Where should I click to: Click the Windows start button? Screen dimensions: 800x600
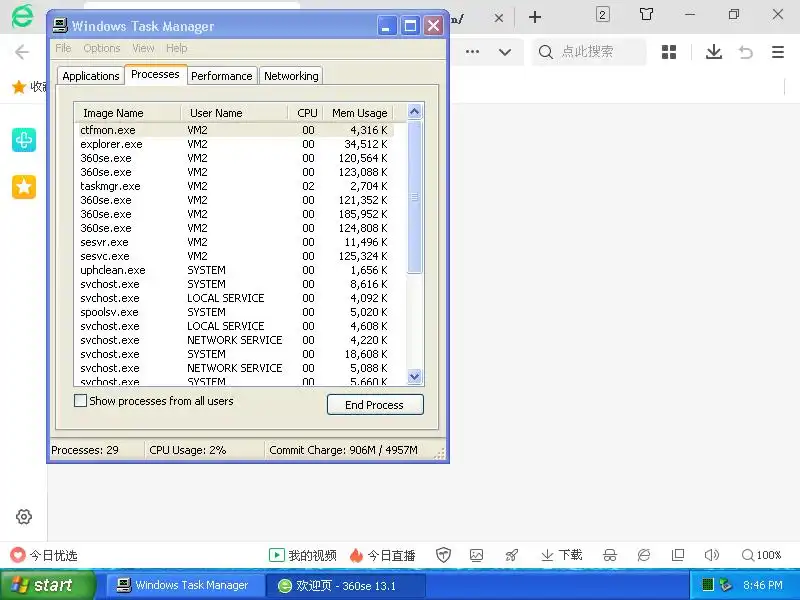[48, 585]
